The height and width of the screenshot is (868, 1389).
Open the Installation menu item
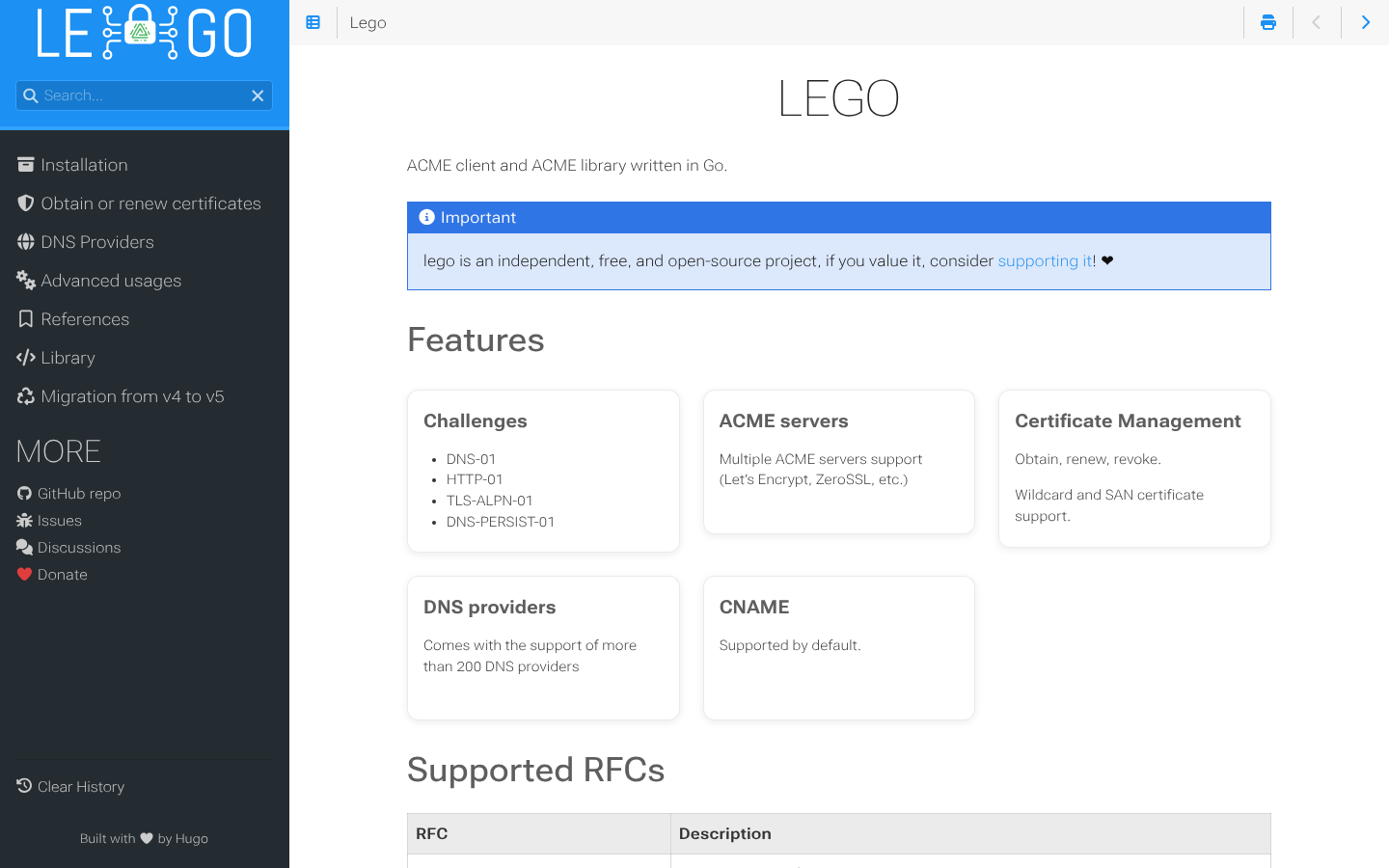(84, 165)
